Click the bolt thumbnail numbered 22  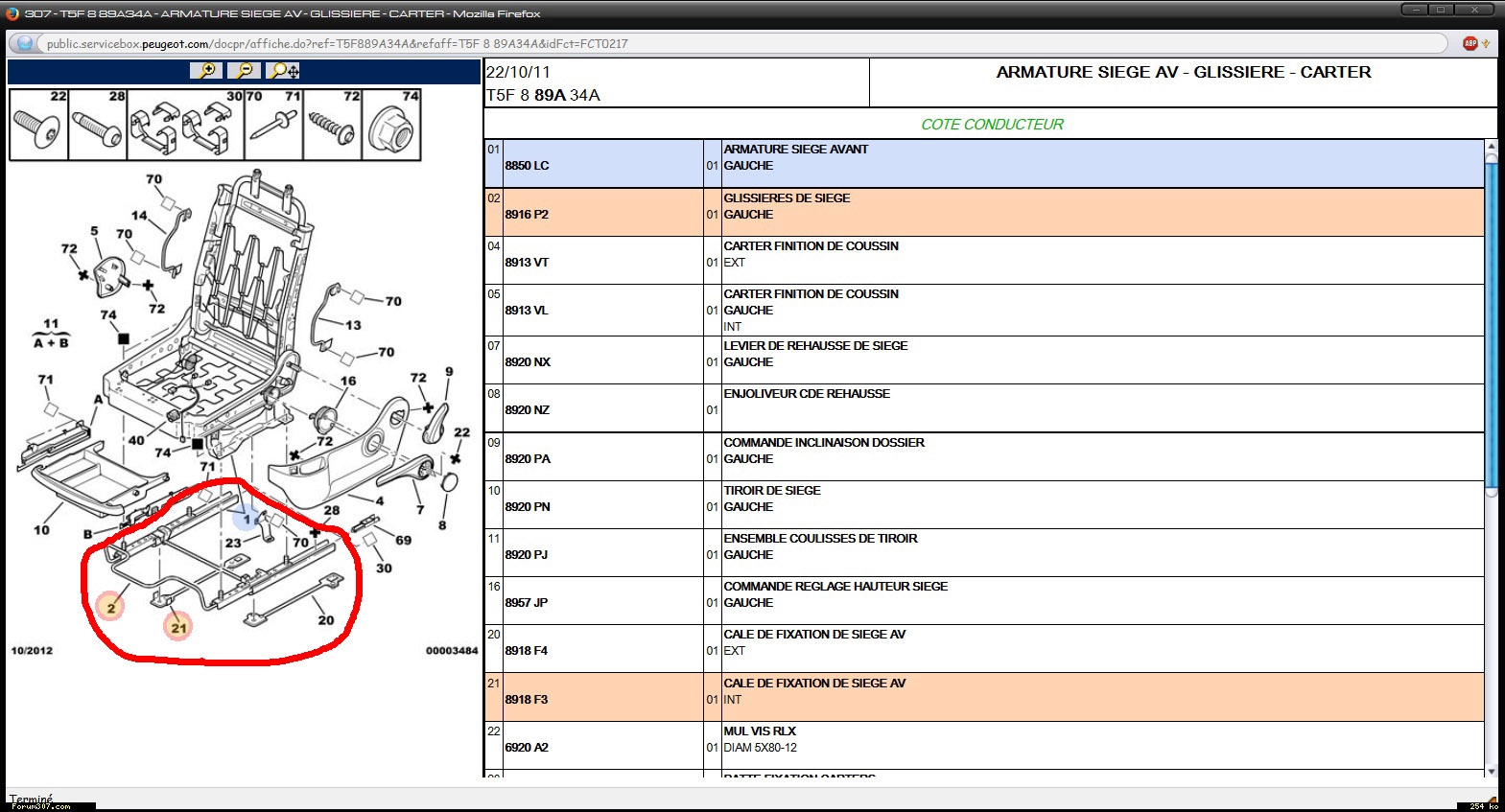(38, 126)
